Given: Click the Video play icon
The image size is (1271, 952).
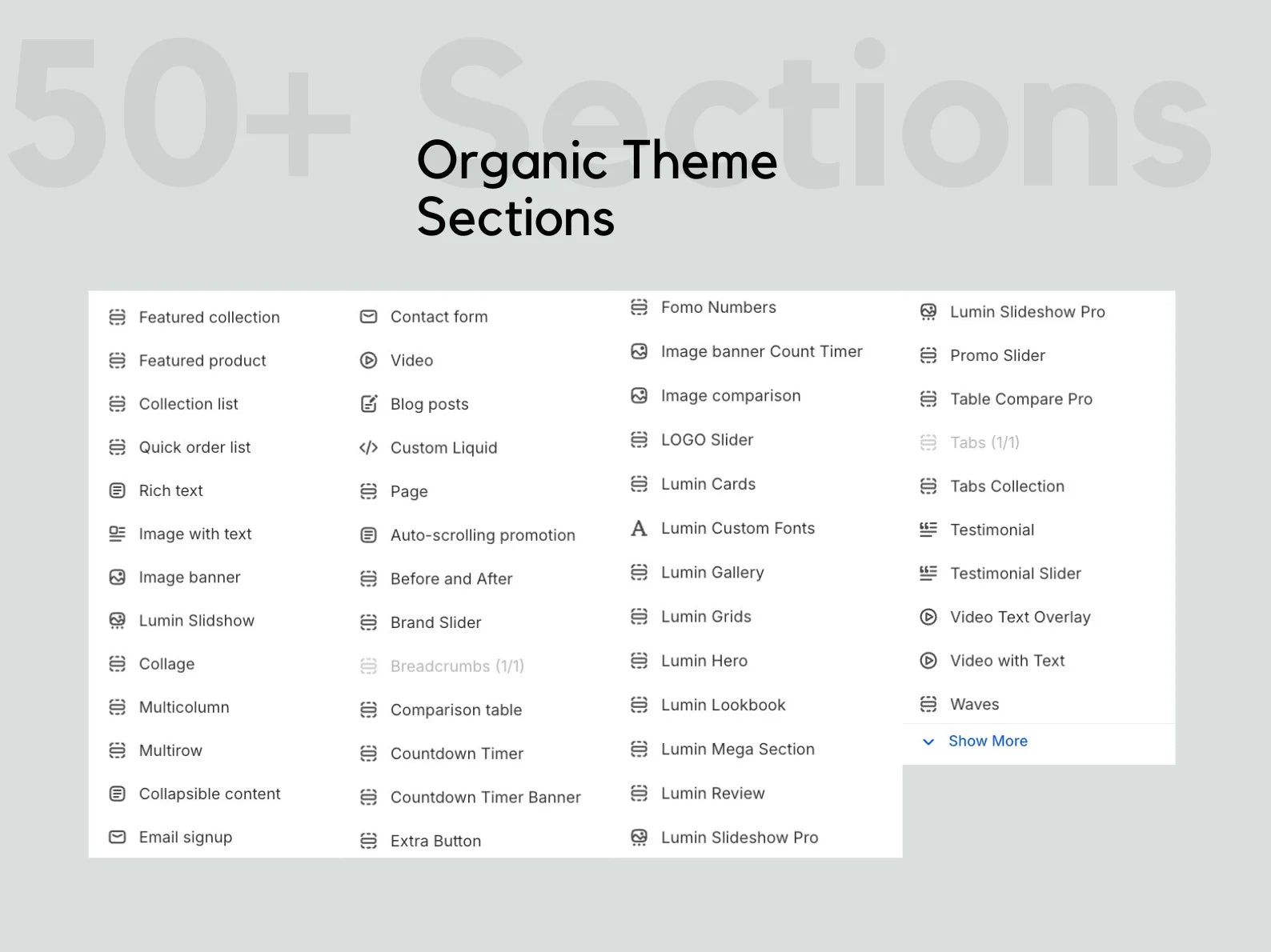Looking at the screenshot, I should tap(368, 360).
